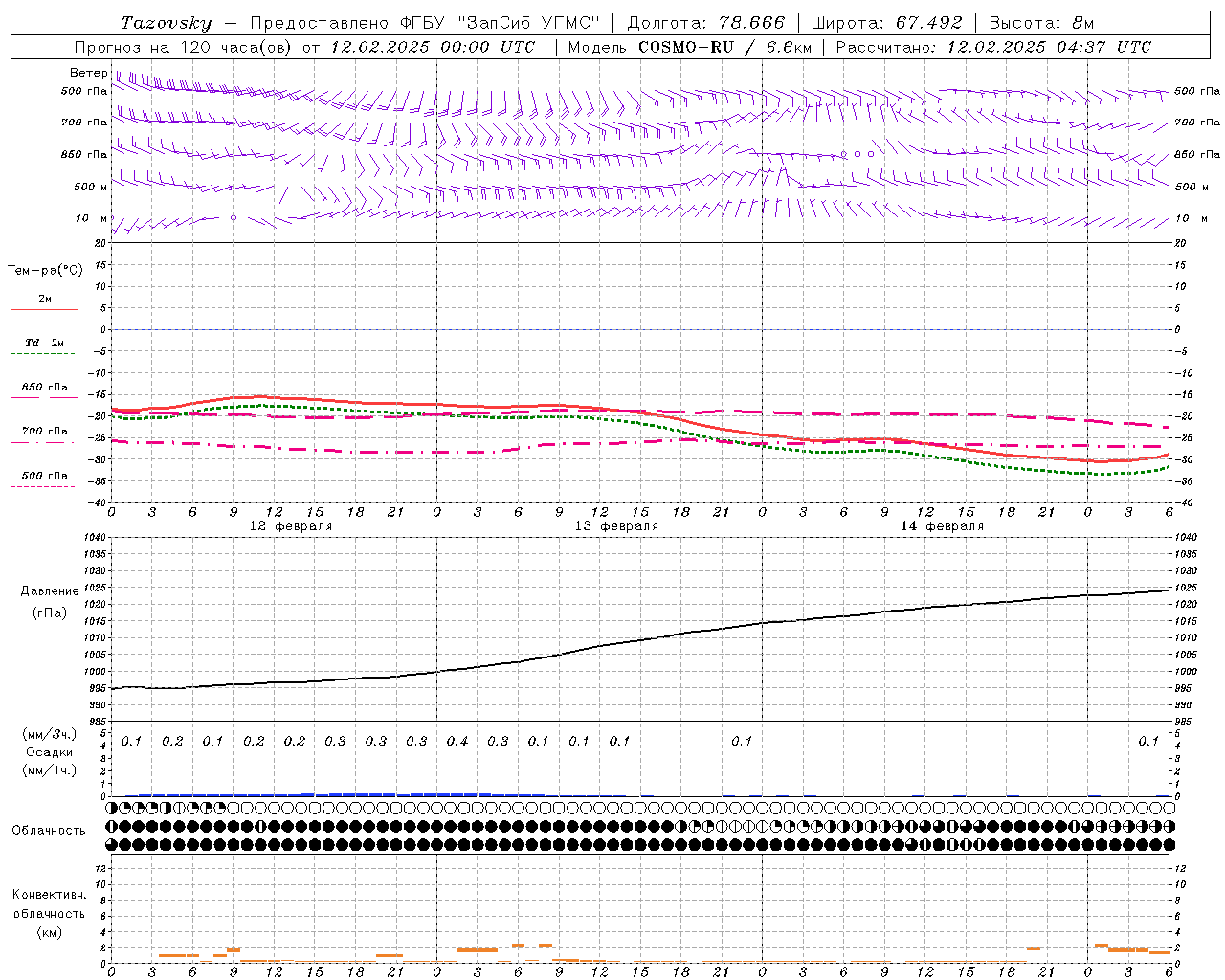Click the "(км)" unit label under convective cloudiness
This screenshot has width=1225, height=980.
tap(50, 932)
